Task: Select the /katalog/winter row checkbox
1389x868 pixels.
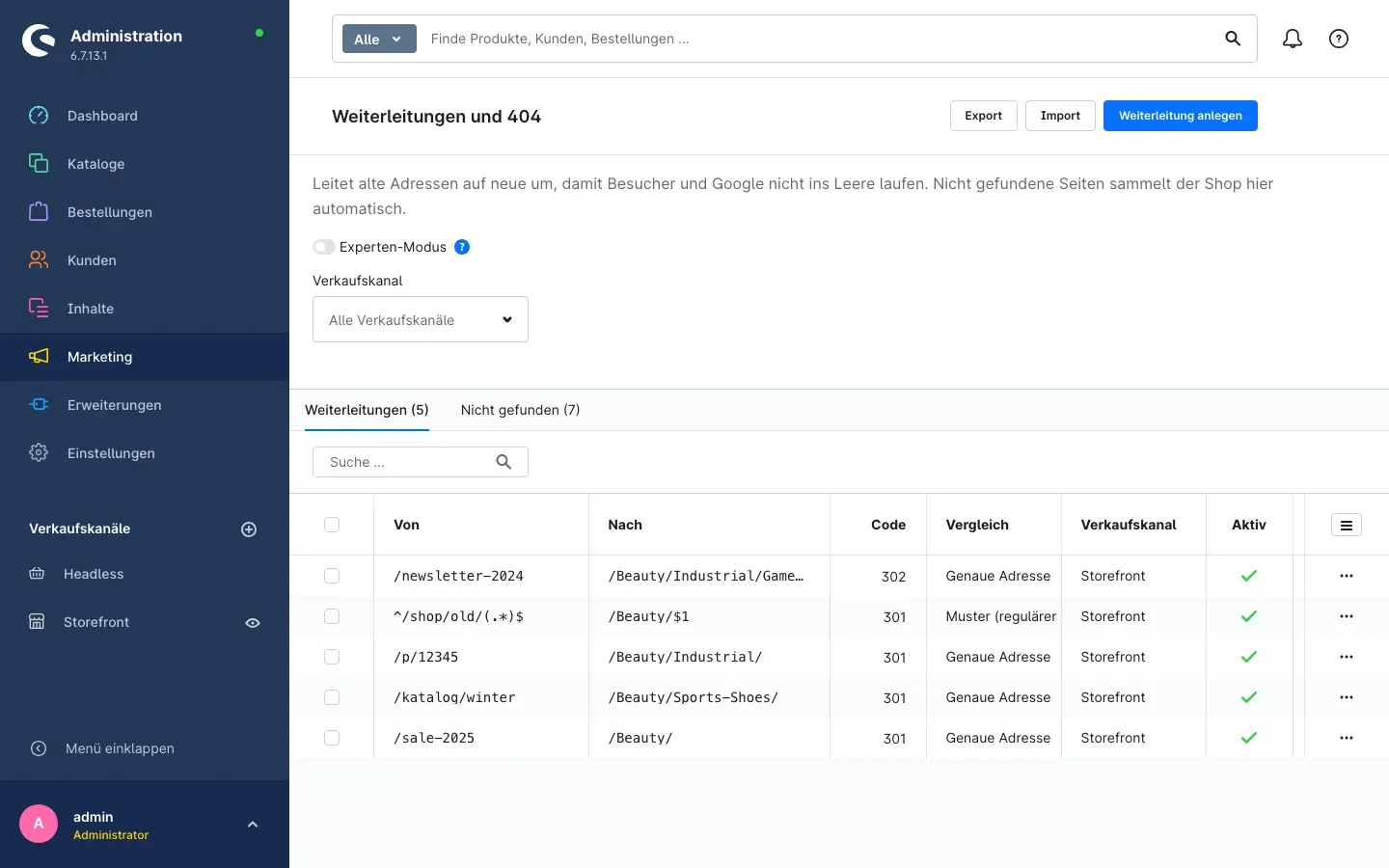Action: click(332, 697)
